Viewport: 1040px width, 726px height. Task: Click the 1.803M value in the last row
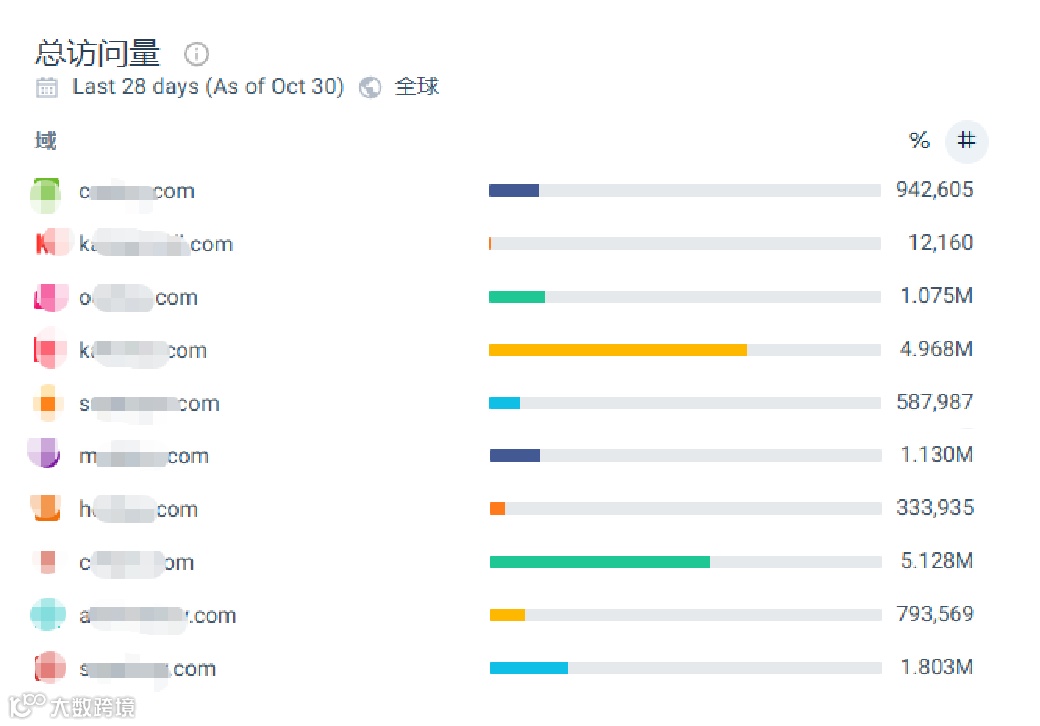click(x=936, y=667)
